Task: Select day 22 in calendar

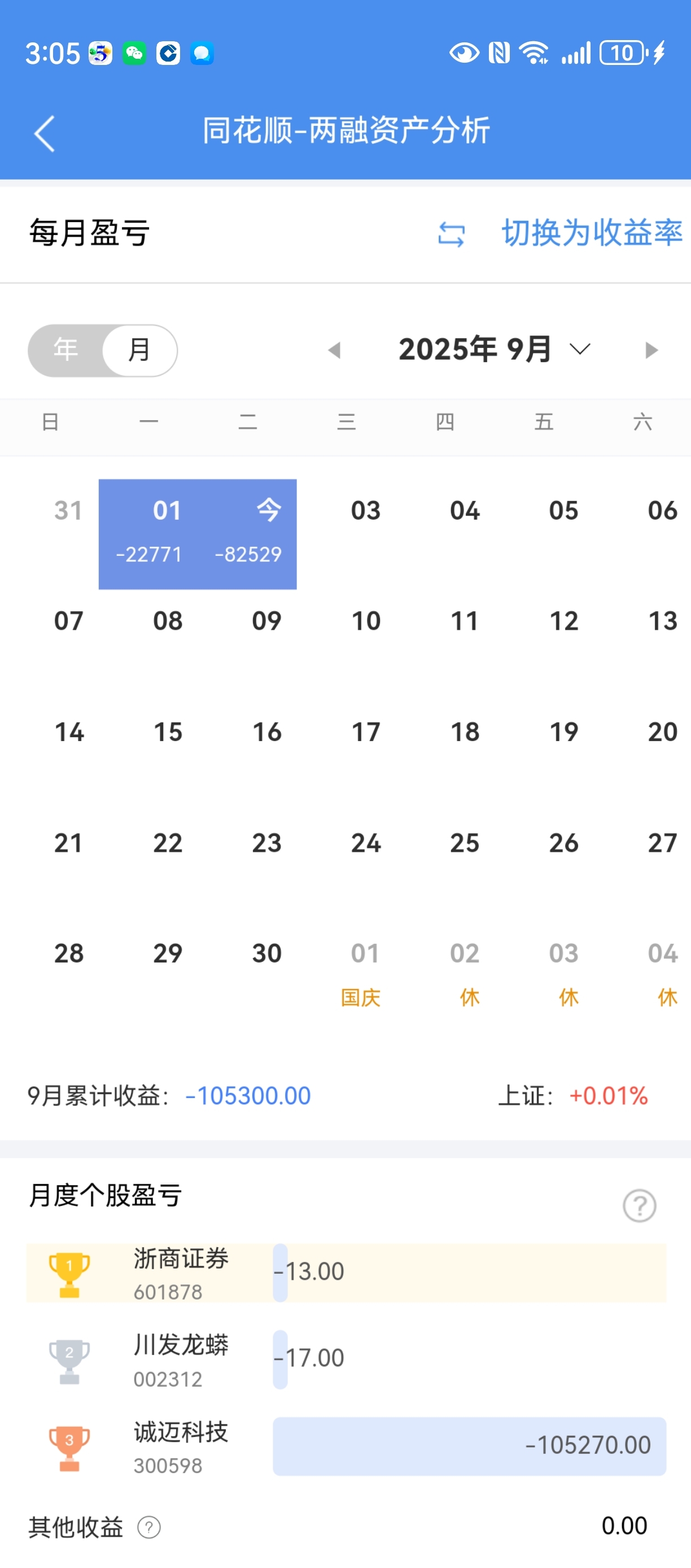Action: pos(168,843)
